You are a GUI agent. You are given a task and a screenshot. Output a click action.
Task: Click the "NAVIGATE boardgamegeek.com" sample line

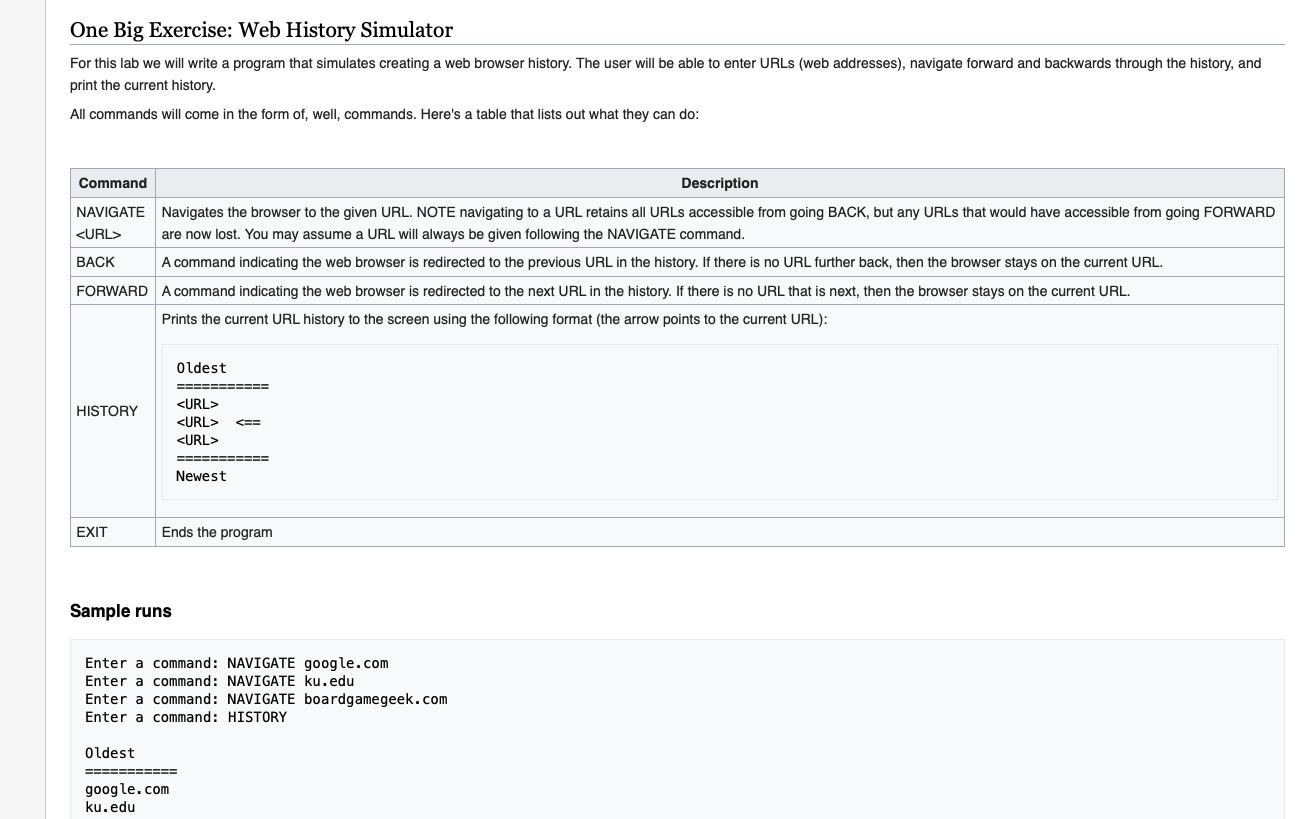click(x=266, y=699)
